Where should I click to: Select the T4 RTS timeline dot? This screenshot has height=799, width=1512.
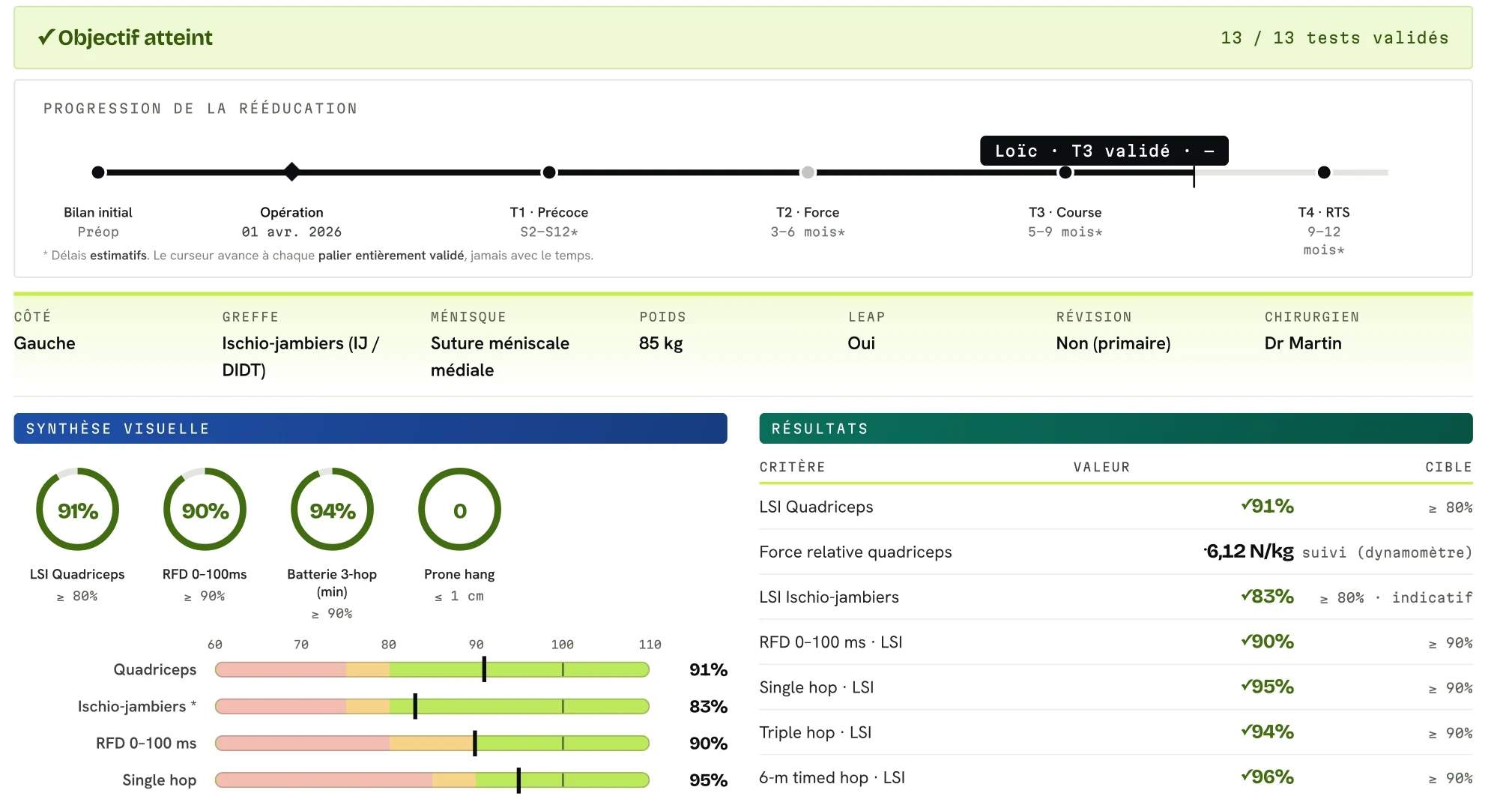pyautogui.click(x=1324, y=172)
